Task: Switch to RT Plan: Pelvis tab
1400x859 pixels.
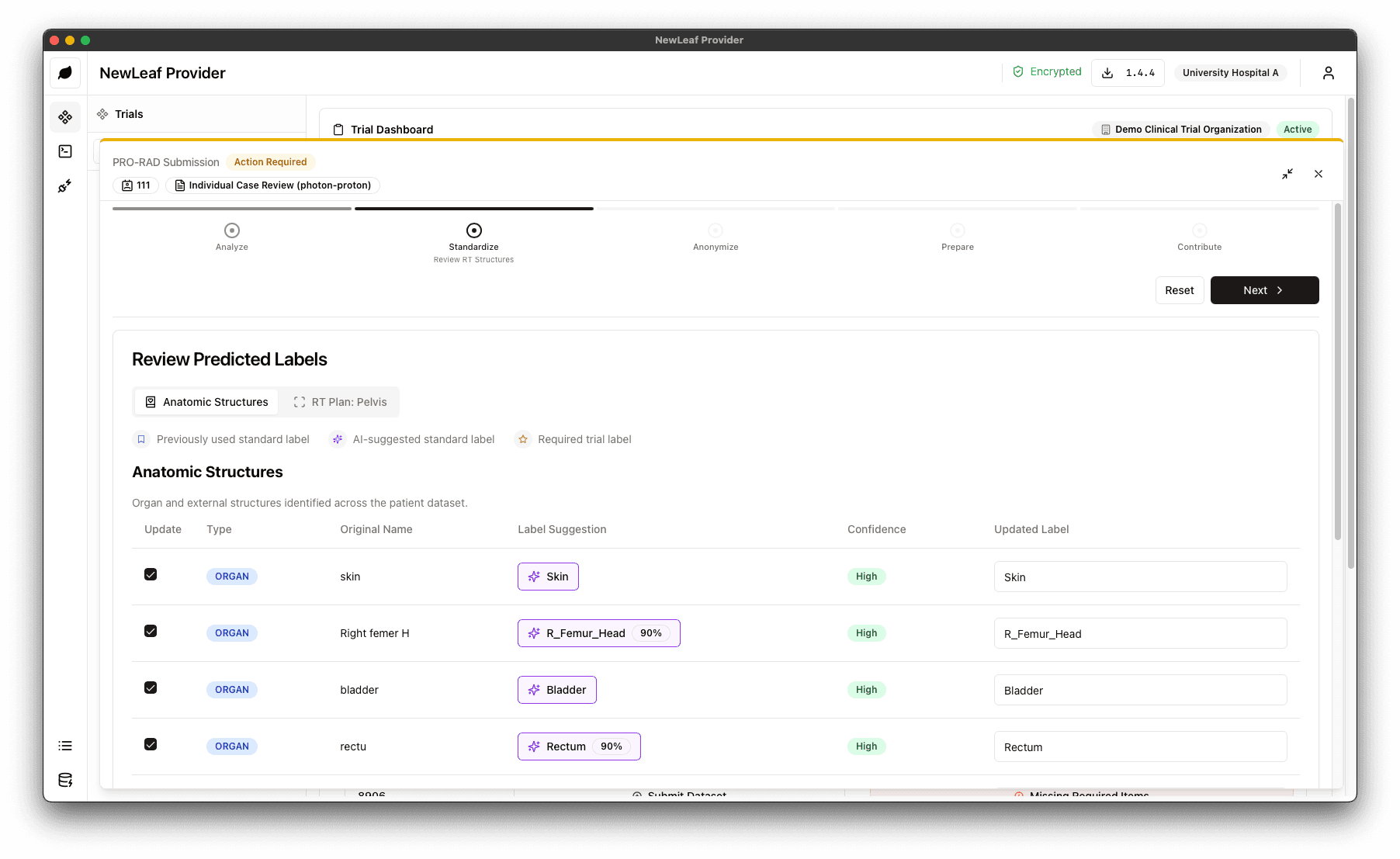Action: click(340, 402)
